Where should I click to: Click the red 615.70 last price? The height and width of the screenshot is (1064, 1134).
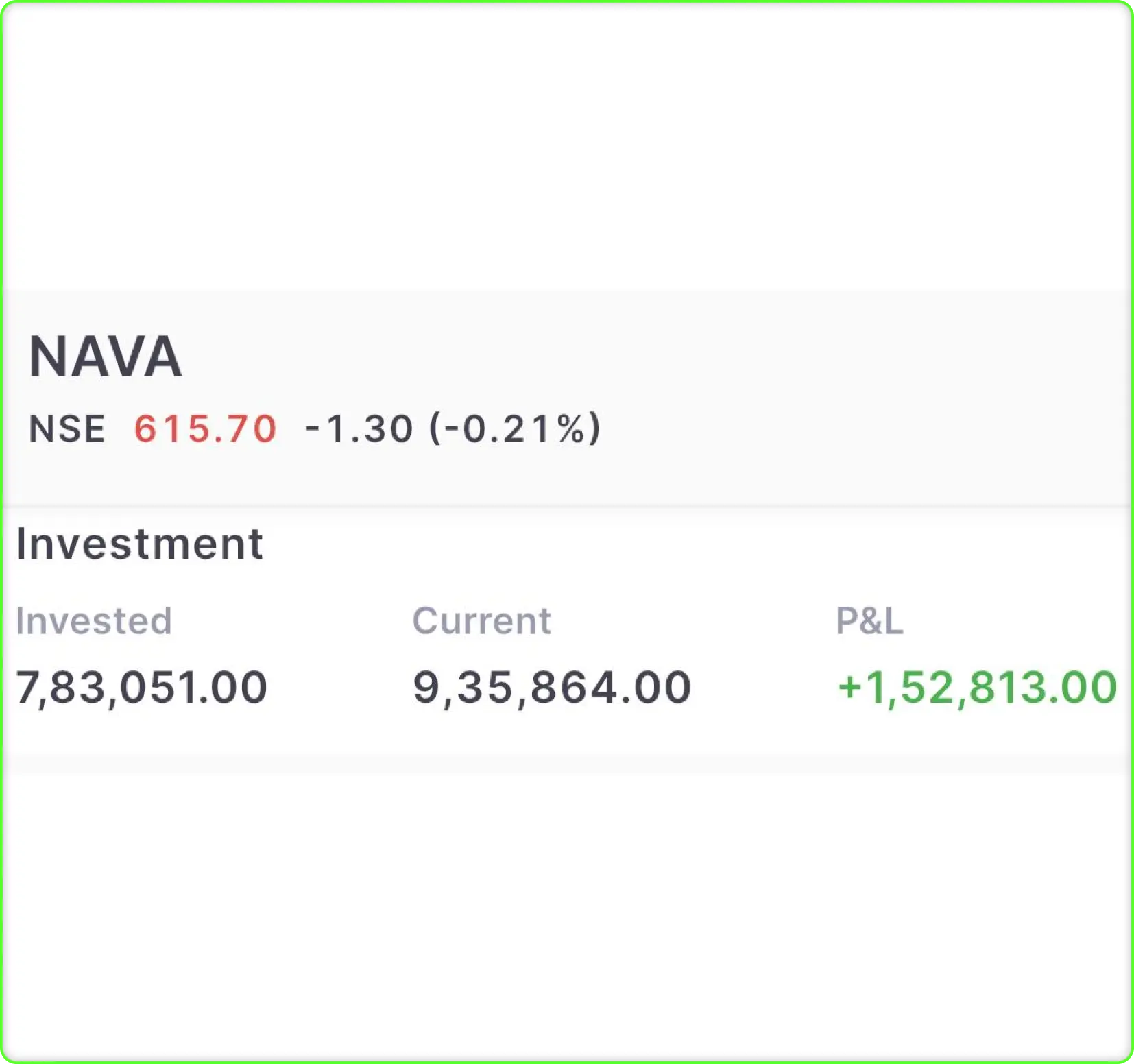pos(205,429)
